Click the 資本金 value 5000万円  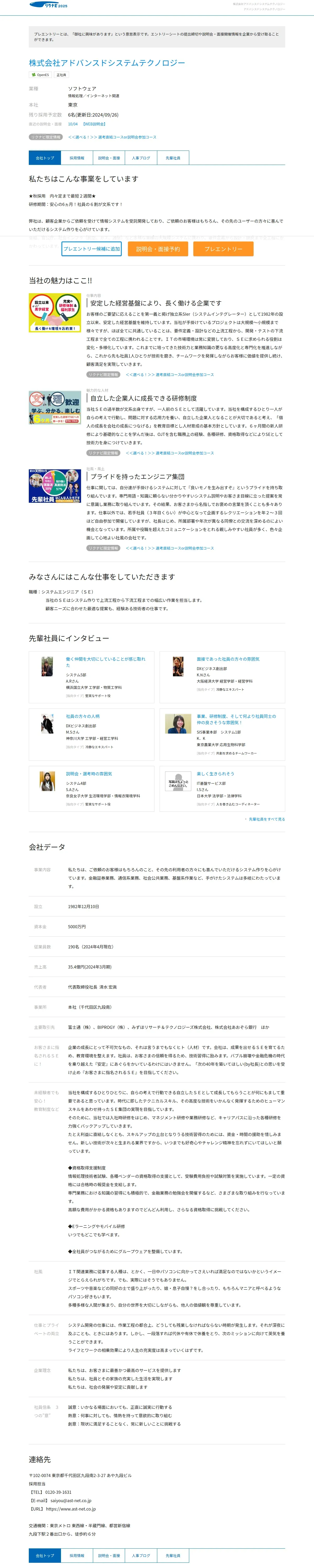tap(77, 926)
